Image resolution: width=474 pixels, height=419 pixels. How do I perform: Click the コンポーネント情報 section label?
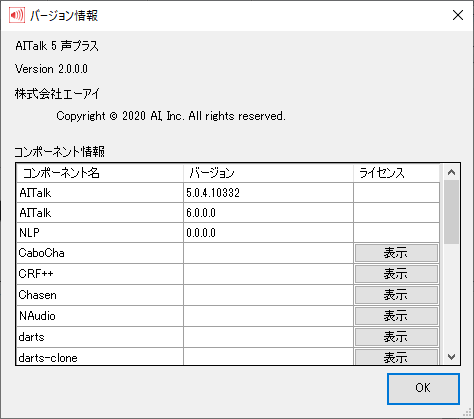tap(59, 152)
